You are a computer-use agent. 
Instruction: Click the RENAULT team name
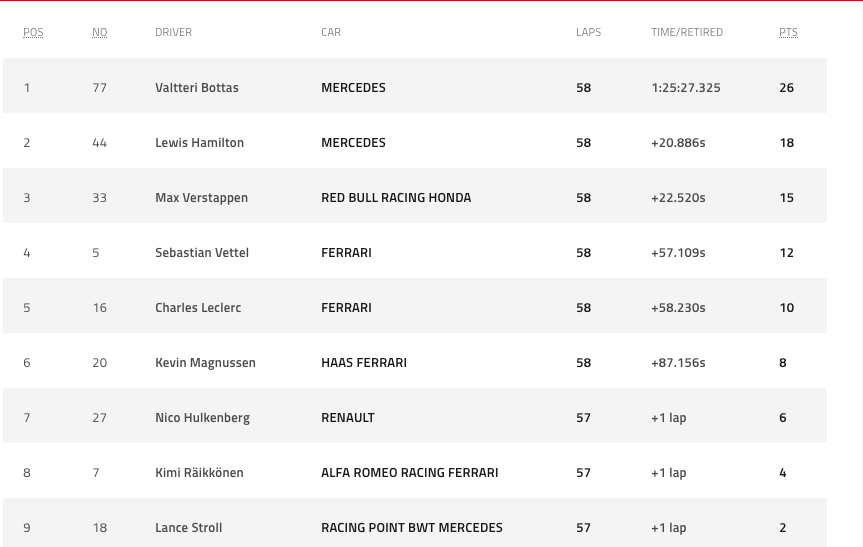tap(348, 418)
